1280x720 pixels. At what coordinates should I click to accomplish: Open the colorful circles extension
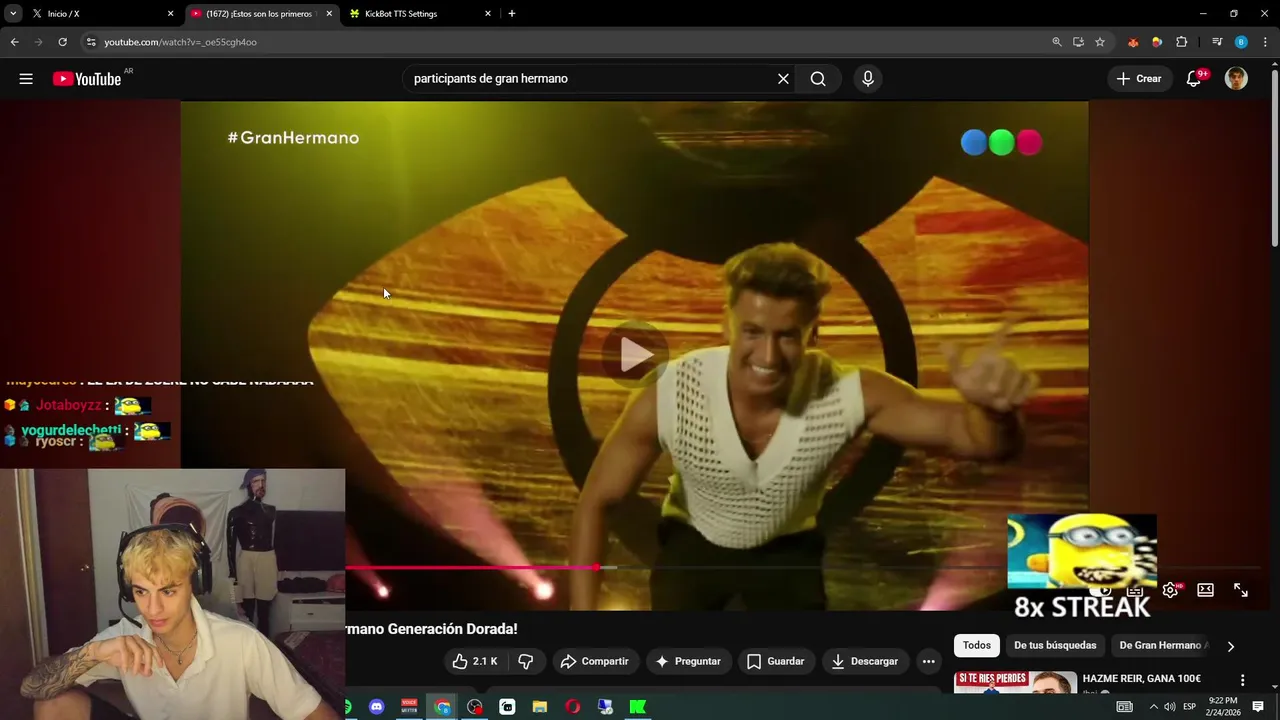click(x=1157, y=42)
